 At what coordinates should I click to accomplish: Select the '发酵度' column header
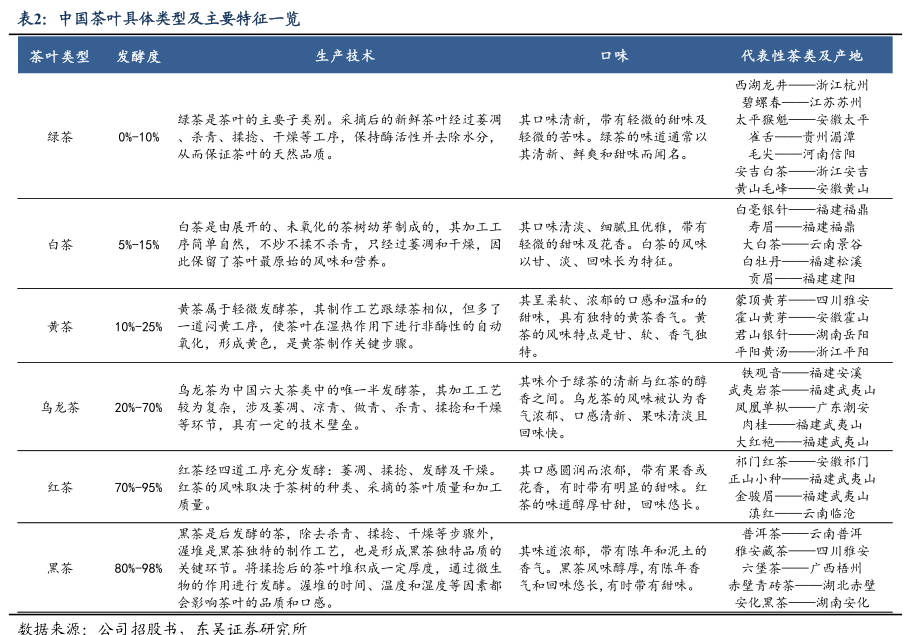click(138, 57)
